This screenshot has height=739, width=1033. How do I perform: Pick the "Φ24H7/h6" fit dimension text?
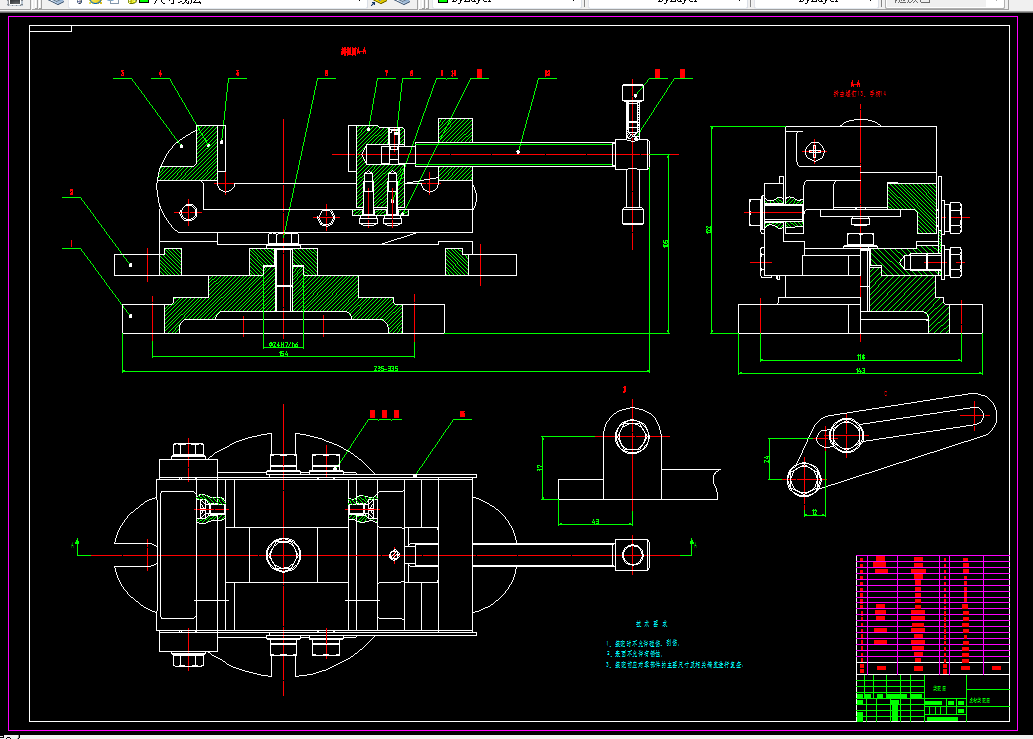(283, 344)
